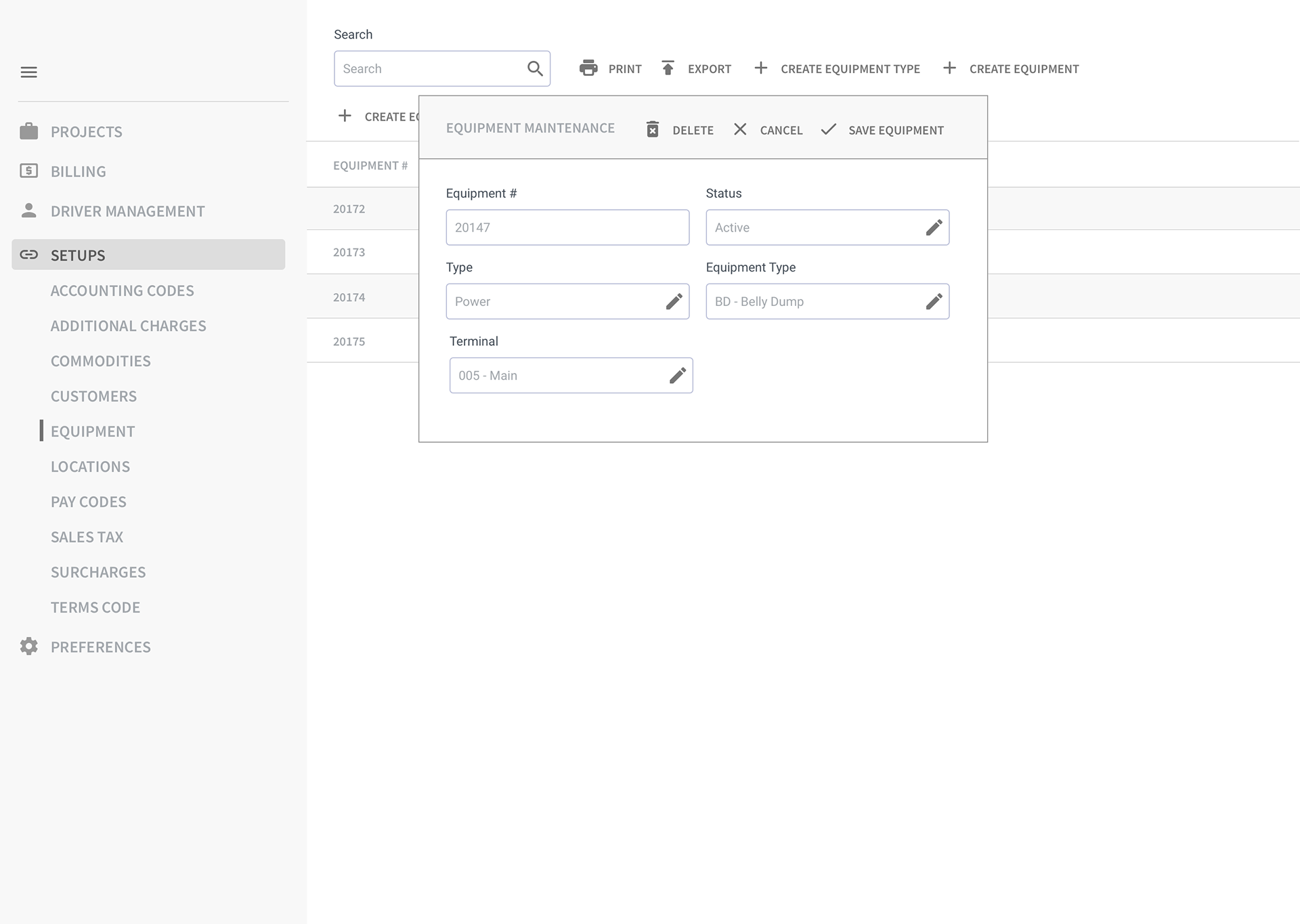Screen dimensions: 1300x924
Task: Click the Projects briefcase icon
Action: pyautogui.click(x=28, y=131)
